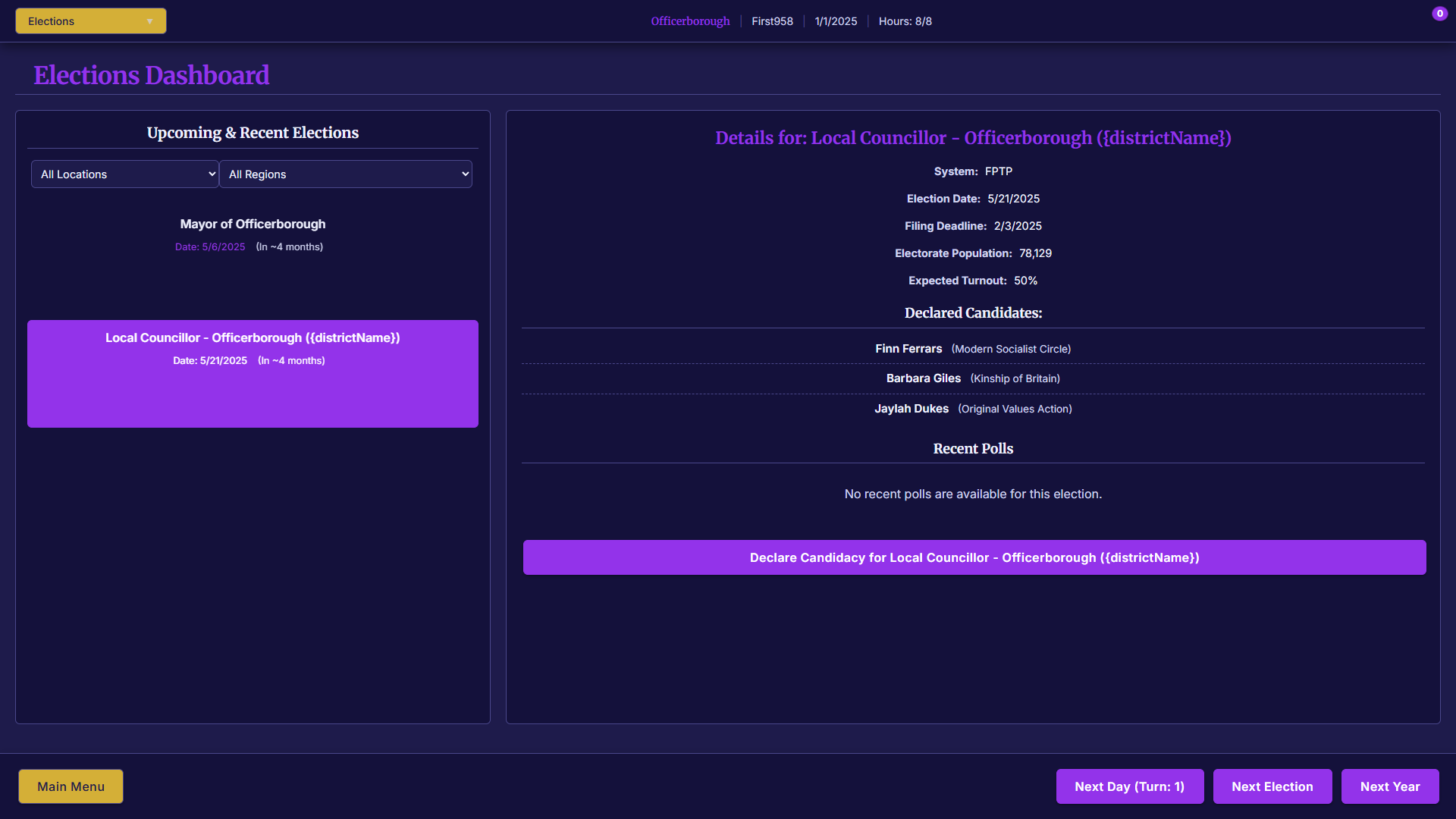Image resolution: width=1456 pixels, height=819 pixels.
Task: Expand the All Locations filter
Action: click(x=125, y=174)
